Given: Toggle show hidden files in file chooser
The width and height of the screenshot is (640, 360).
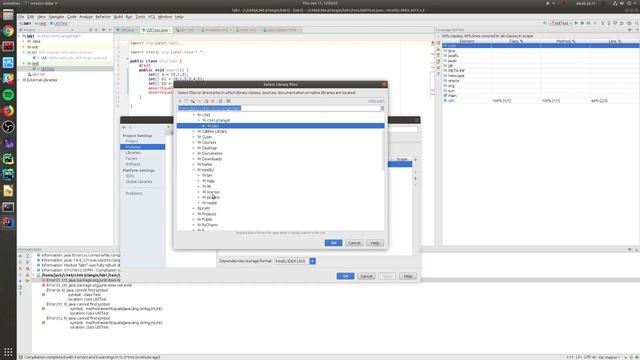Looking at the screenshot, I should pos(228,101).
